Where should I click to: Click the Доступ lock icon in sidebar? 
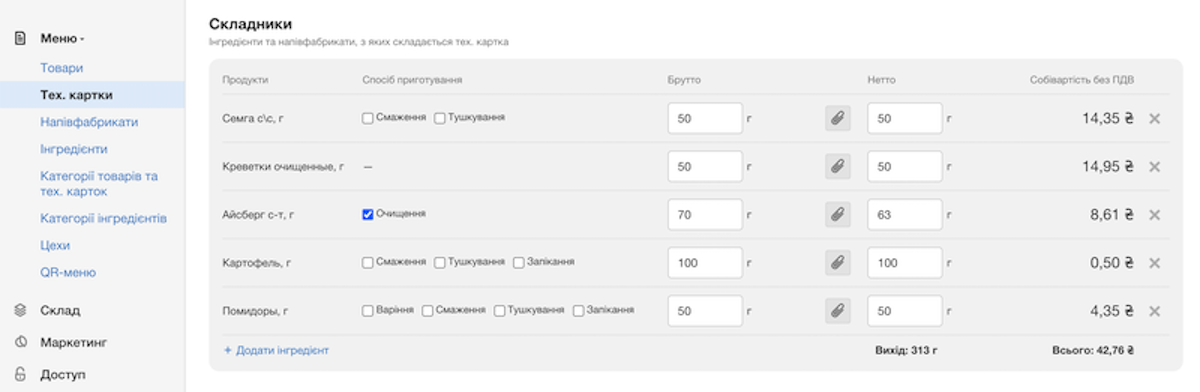[x=20, y=374]
